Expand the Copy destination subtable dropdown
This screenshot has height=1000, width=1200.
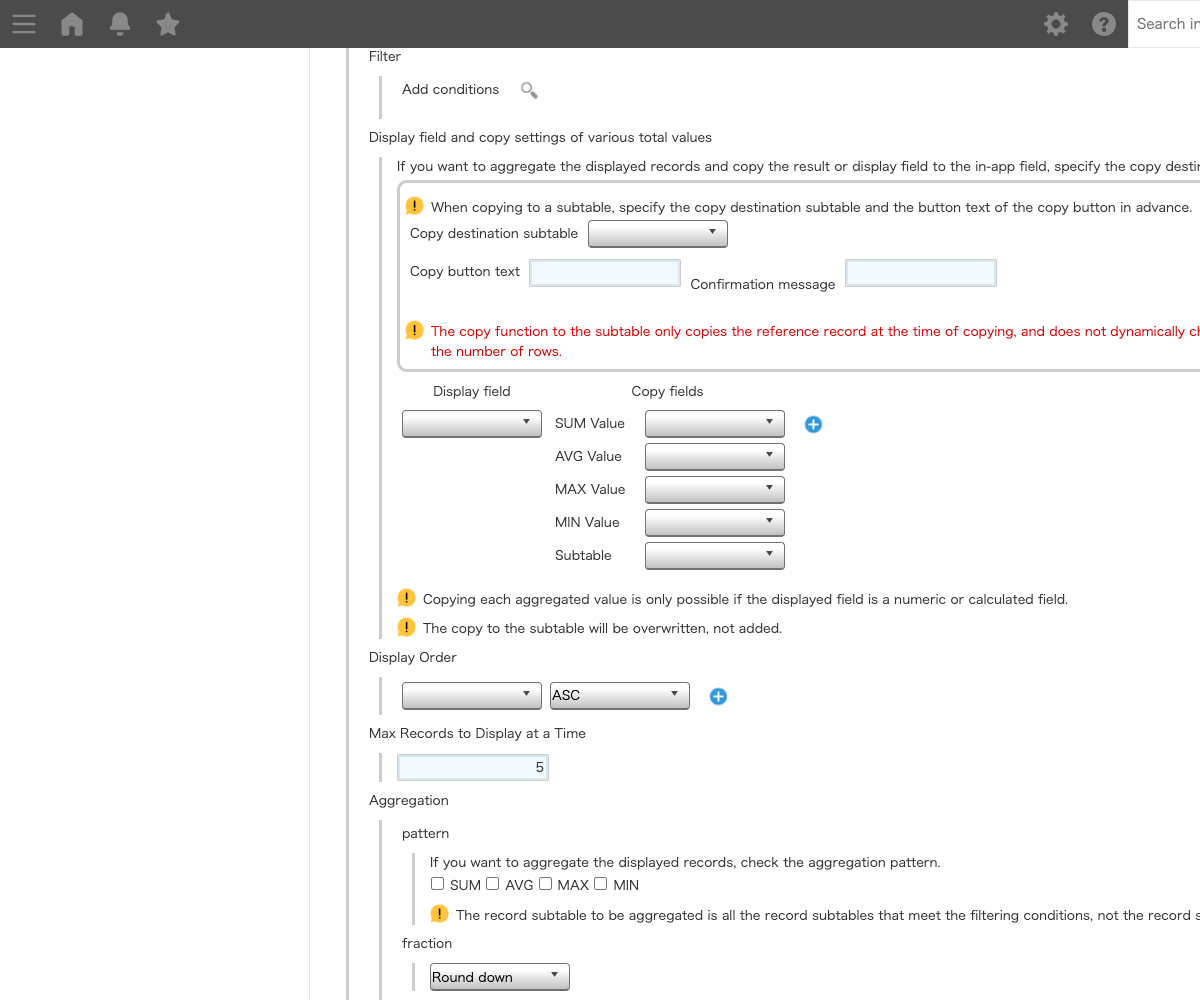pyautogui.click(x=657, y=234)
